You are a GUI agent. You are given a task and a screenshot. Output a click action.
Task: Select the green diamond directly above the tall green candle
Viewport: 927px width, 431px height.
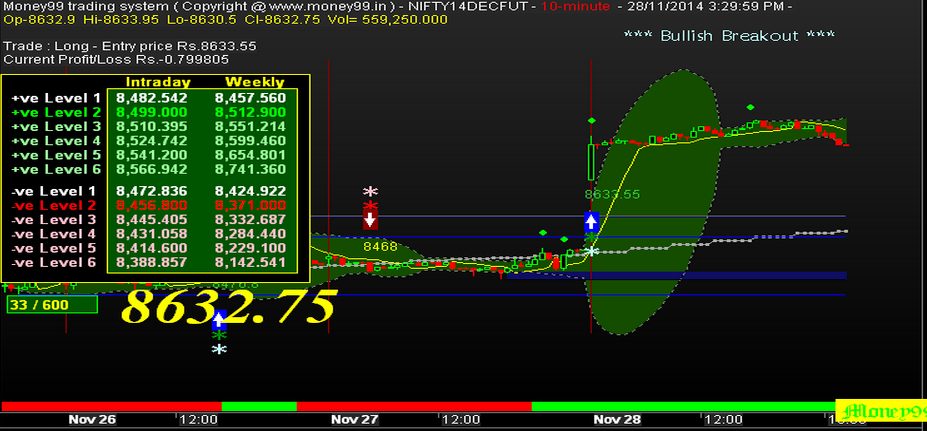(592, 121)
